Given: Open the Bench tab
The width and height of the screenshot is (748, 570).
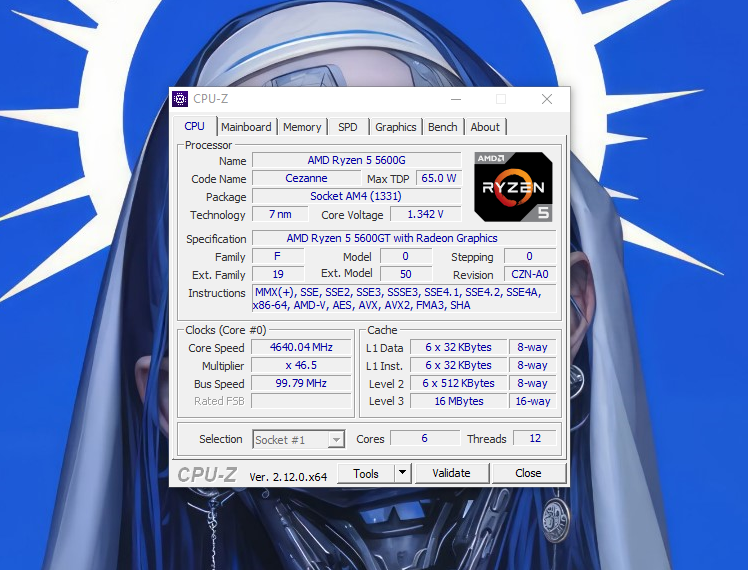Looking at the screenshot, I should coord(443,127).
